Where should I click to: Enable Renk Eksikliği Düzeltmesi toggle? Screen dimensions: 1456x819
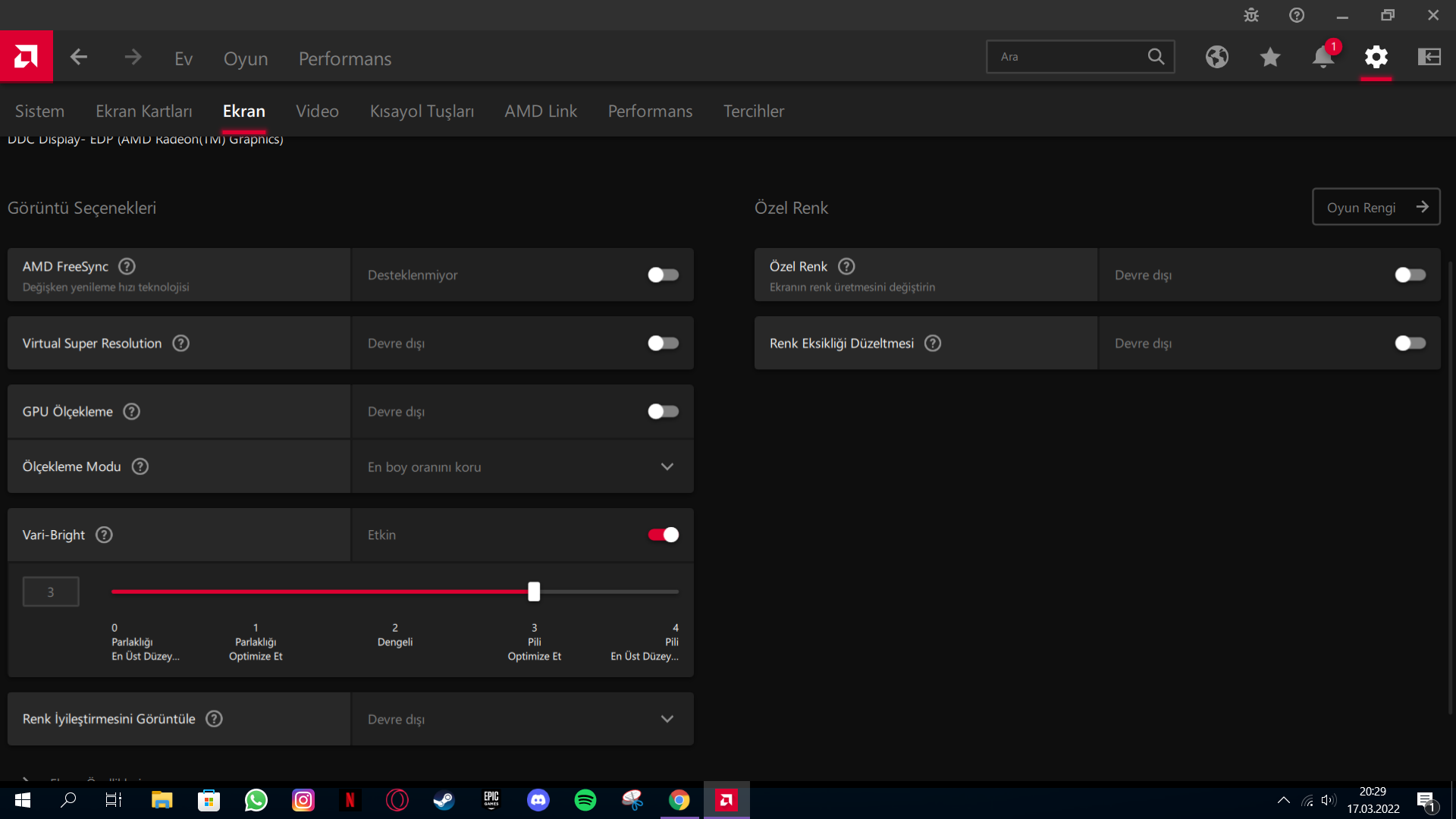tap(1410, 343)
